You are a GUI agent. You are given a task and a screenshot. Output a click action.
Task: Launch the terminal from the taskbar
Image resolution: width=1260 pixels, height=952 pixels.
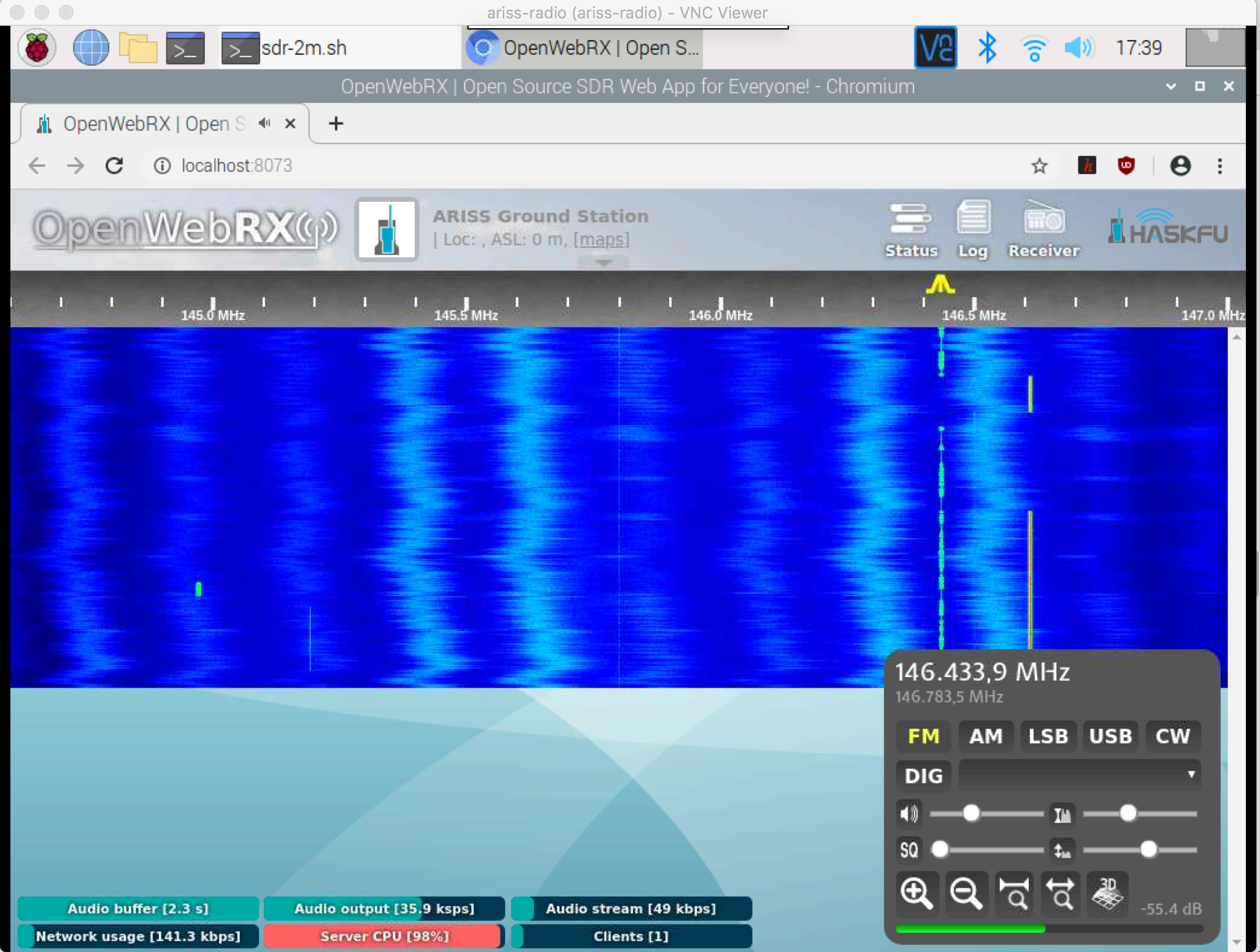click(185, 48)
